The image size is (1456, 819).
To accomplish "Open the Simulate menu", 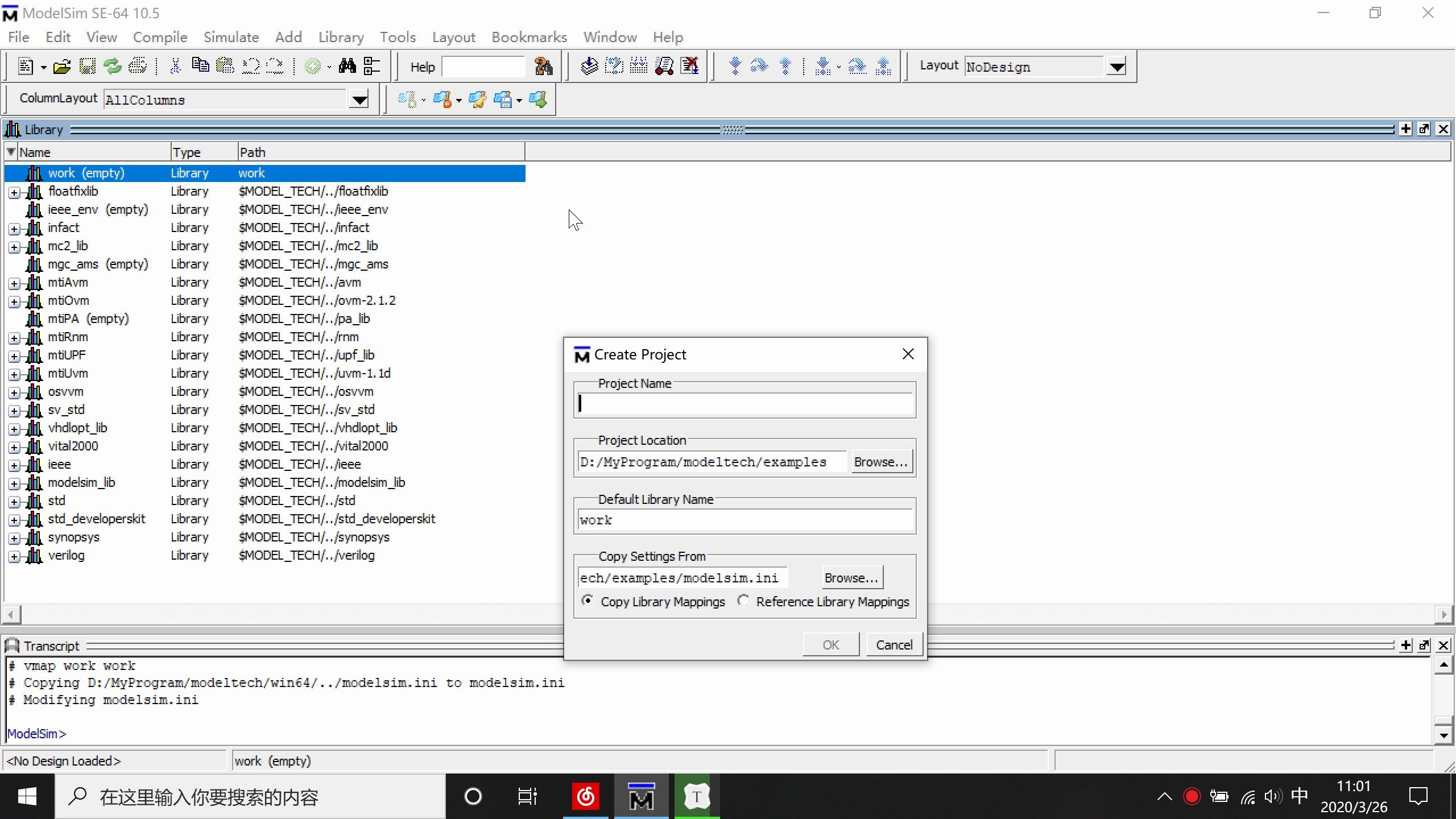I will click(231, 37).
